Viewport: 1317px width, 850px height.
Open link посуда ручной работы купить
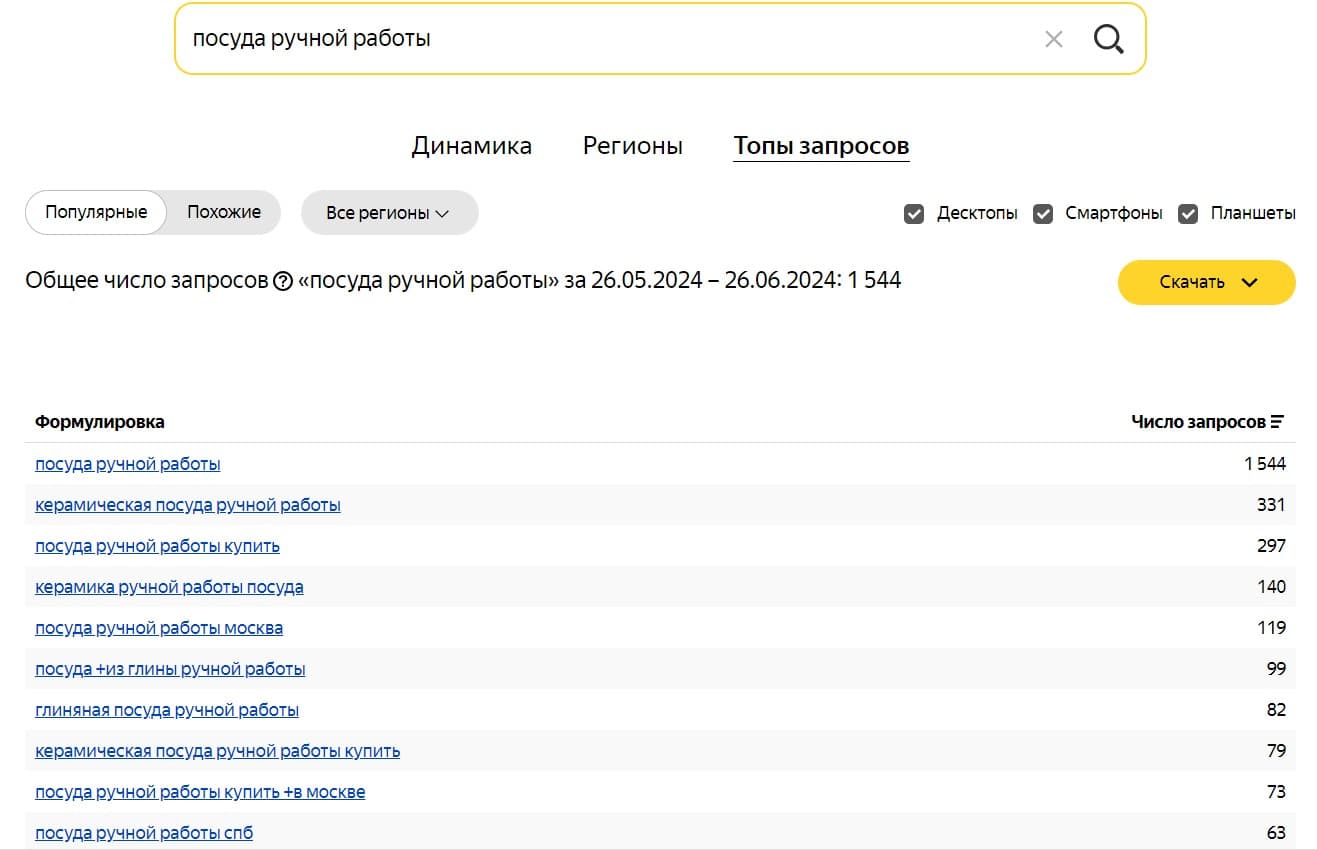click(157, 546)
